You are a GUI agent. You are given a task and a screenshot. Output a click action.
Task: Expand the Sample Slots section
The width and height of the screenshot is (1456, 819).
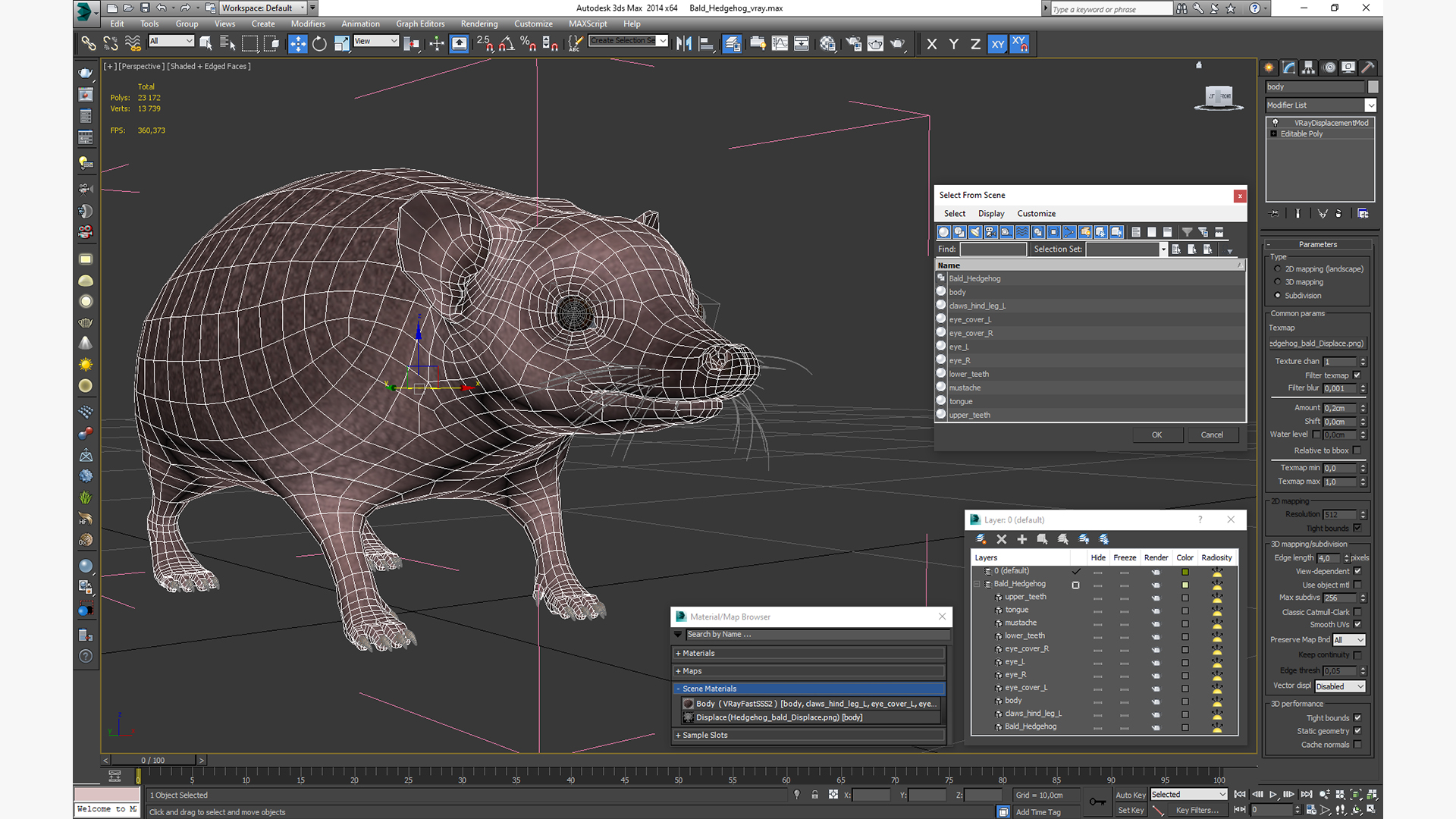[808, 735]
